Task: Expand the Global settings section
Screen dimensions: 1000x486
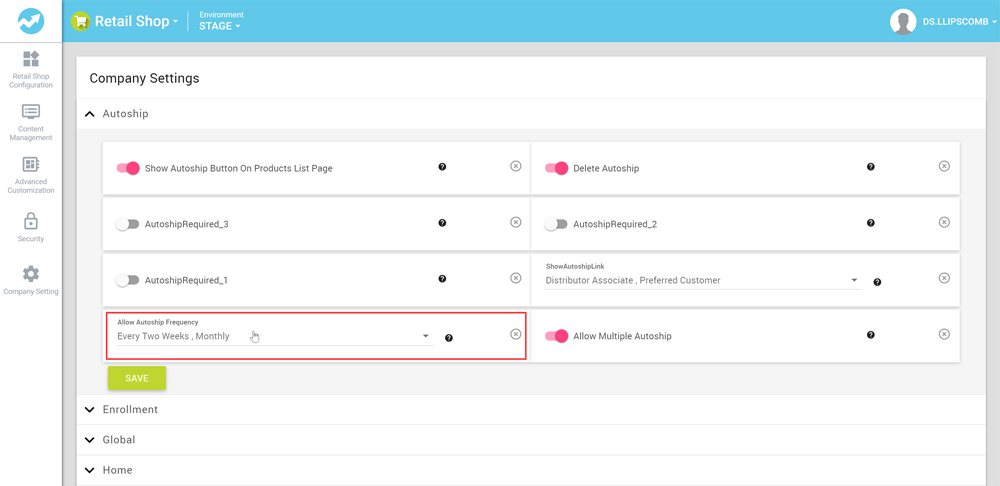Action: [x=118, y=440]
